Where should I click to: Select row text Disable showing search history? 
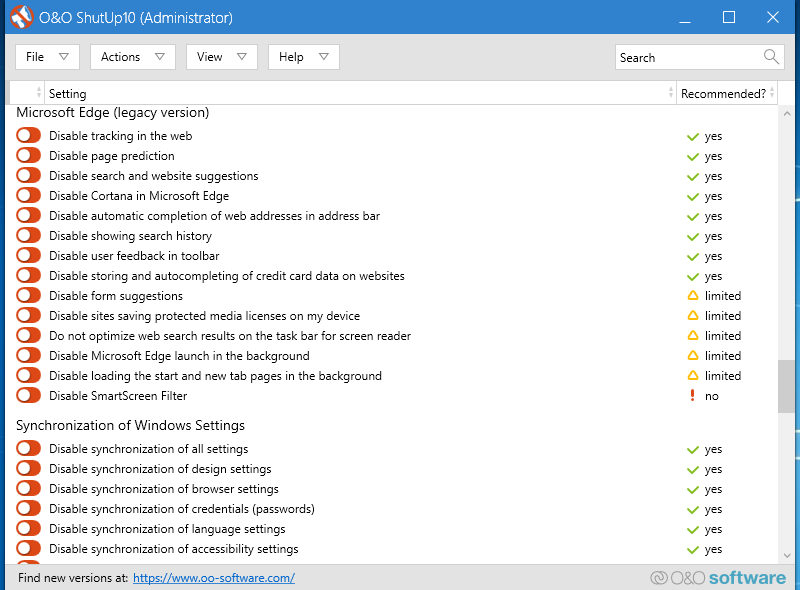tap(130, 236)
